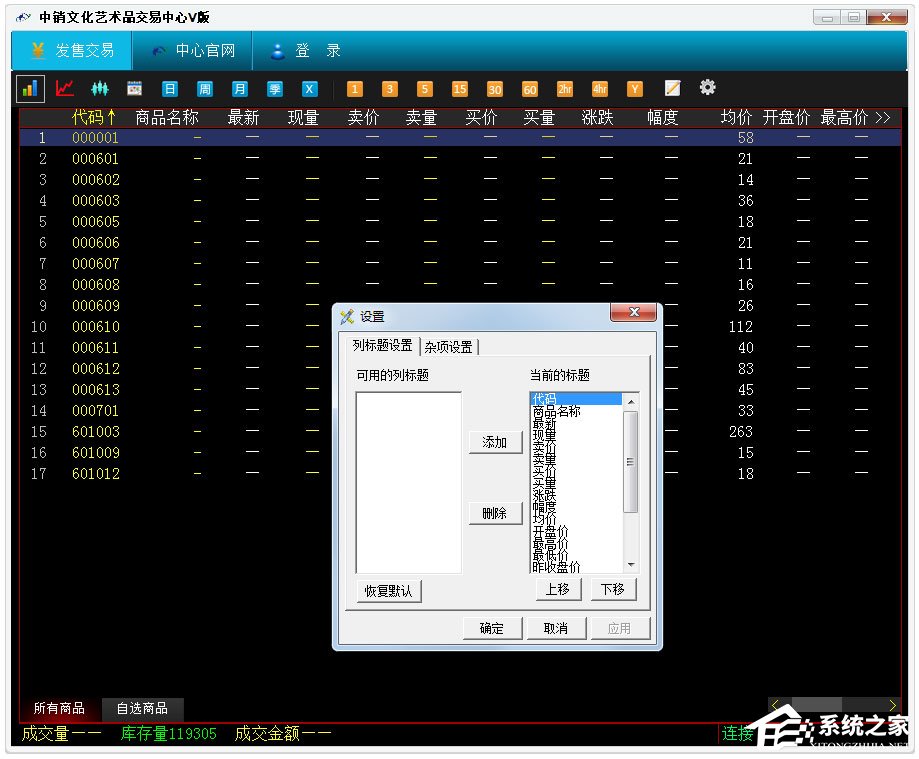Switch to 列标题设置 tab in dialog
Screen dimensions: 919x759
click(x=382, y=345)
